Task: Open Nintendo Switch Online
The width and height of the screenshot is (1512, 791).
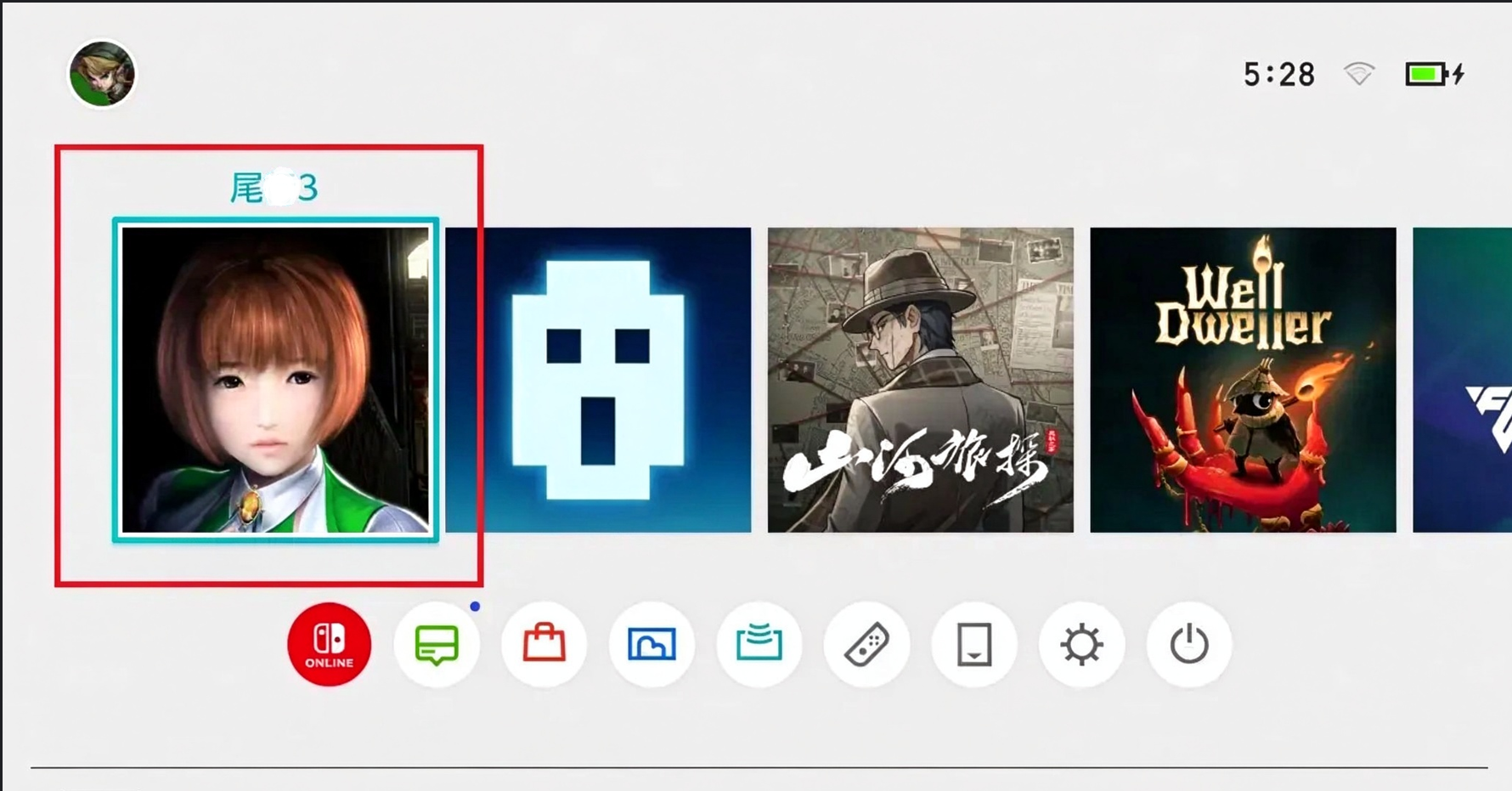Action: click(x=330, y=644)
